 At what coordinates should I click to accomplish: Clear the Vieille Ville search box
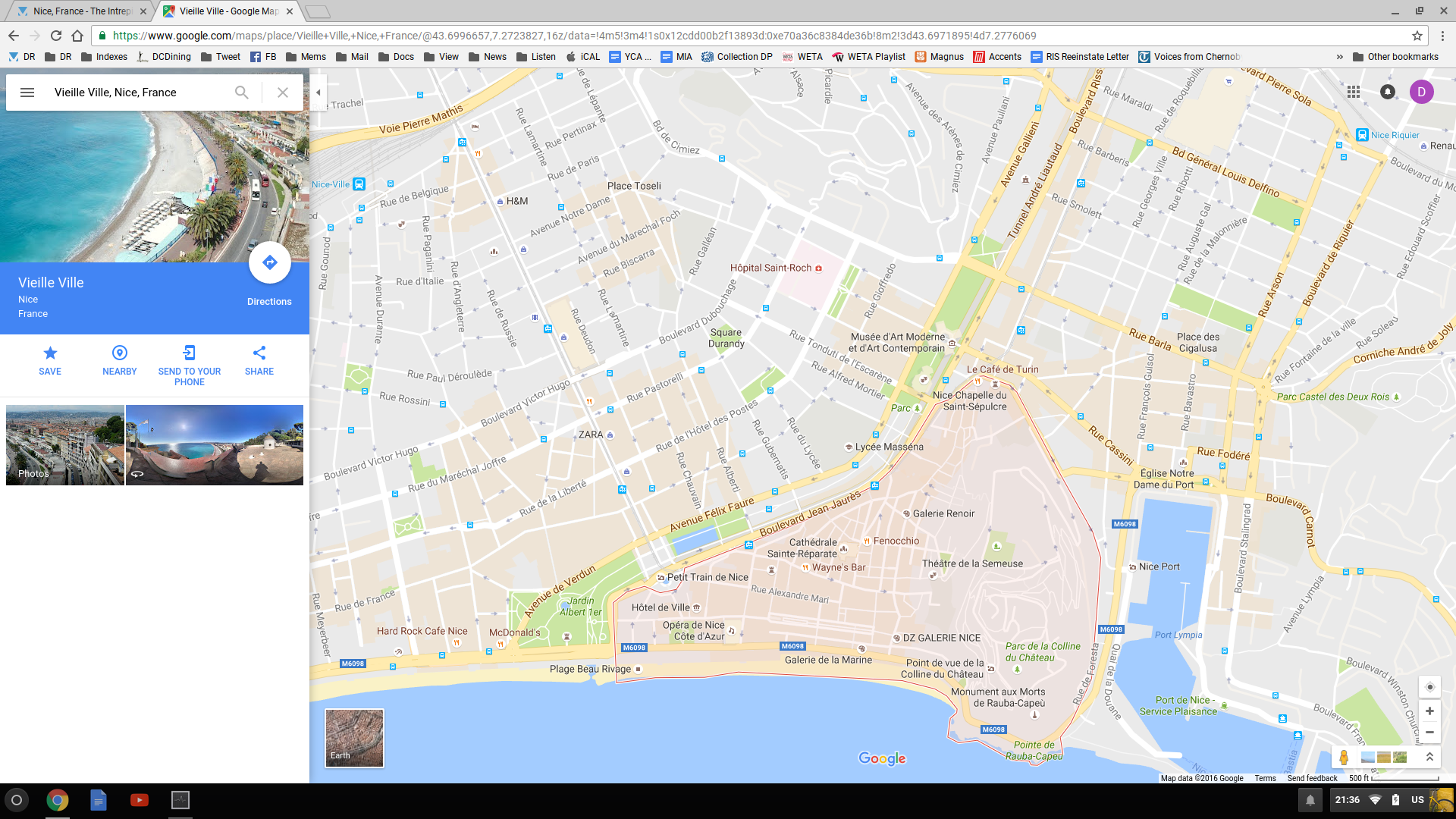click(283, 93)
